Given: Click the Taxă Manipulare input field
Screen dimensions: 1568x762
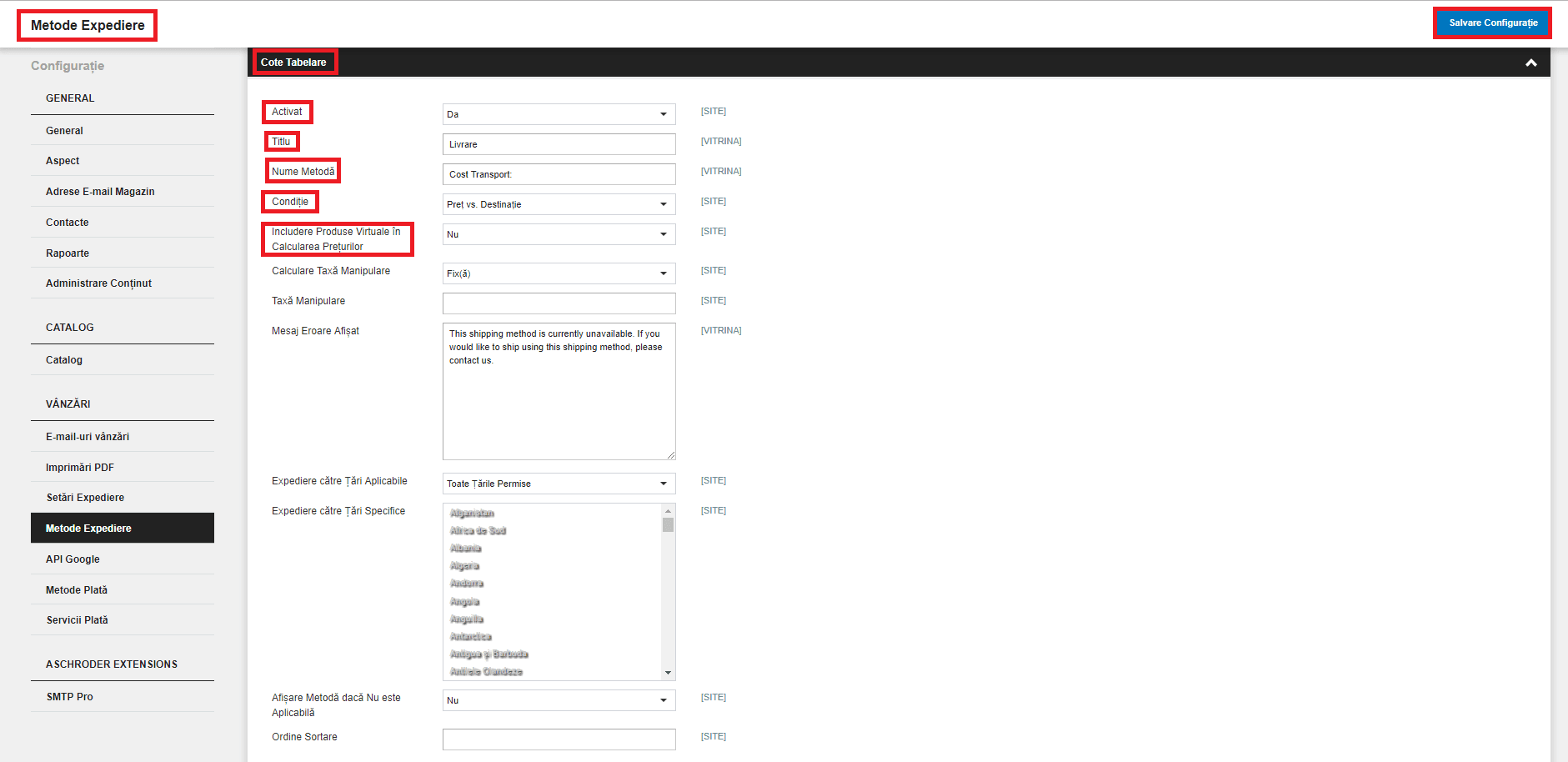Looking at the screenshot, I should click(559, 303).
